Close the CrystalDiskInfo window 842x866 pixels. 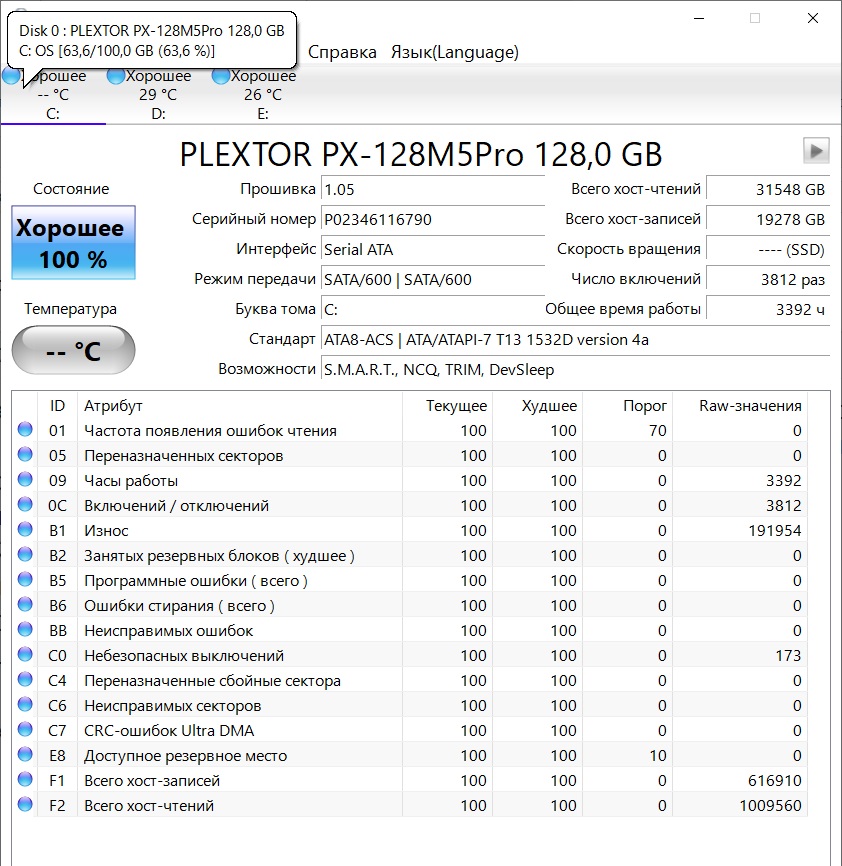coord(813,18)
